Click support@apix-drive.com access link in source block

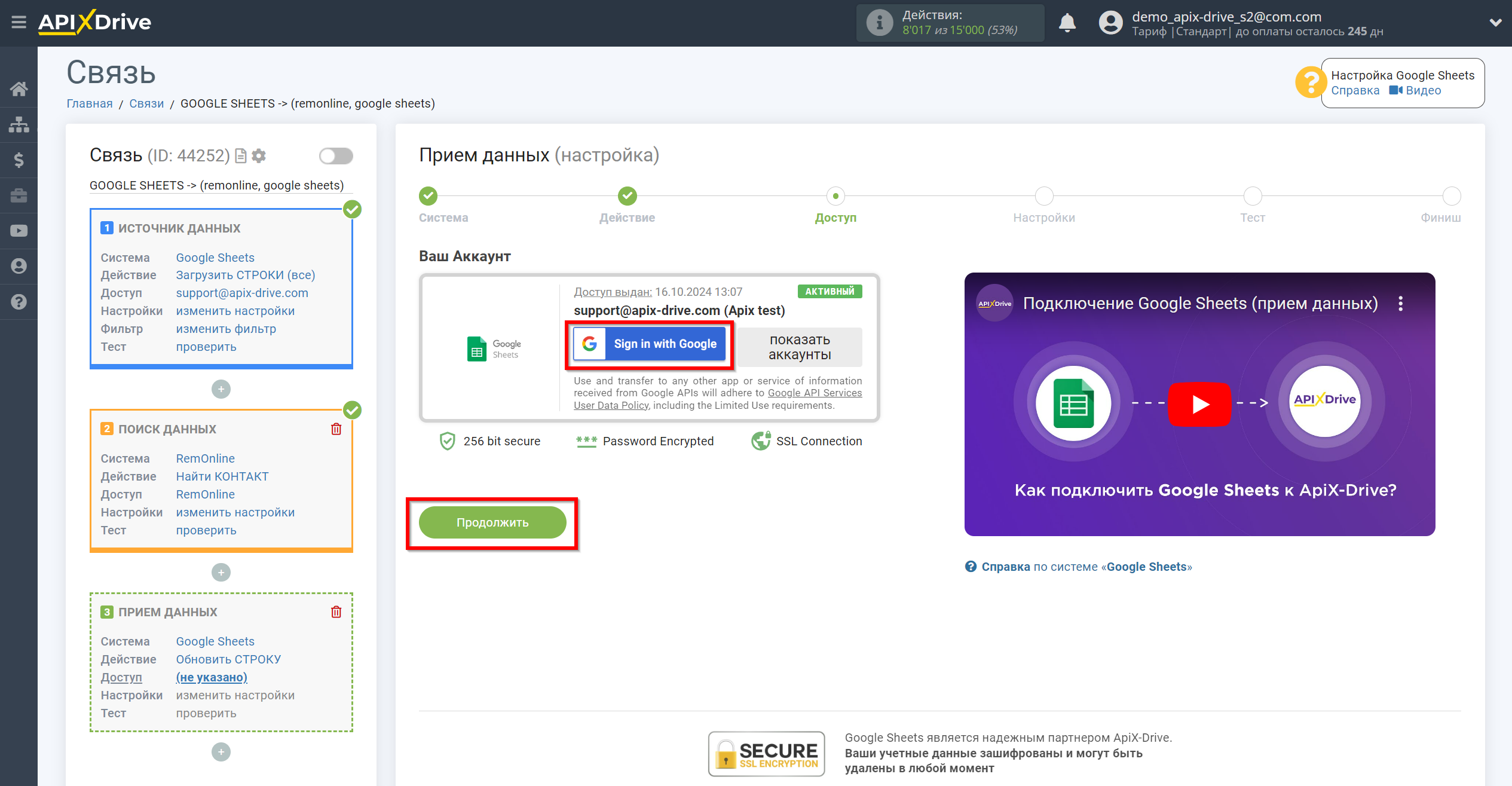[242, 293]
